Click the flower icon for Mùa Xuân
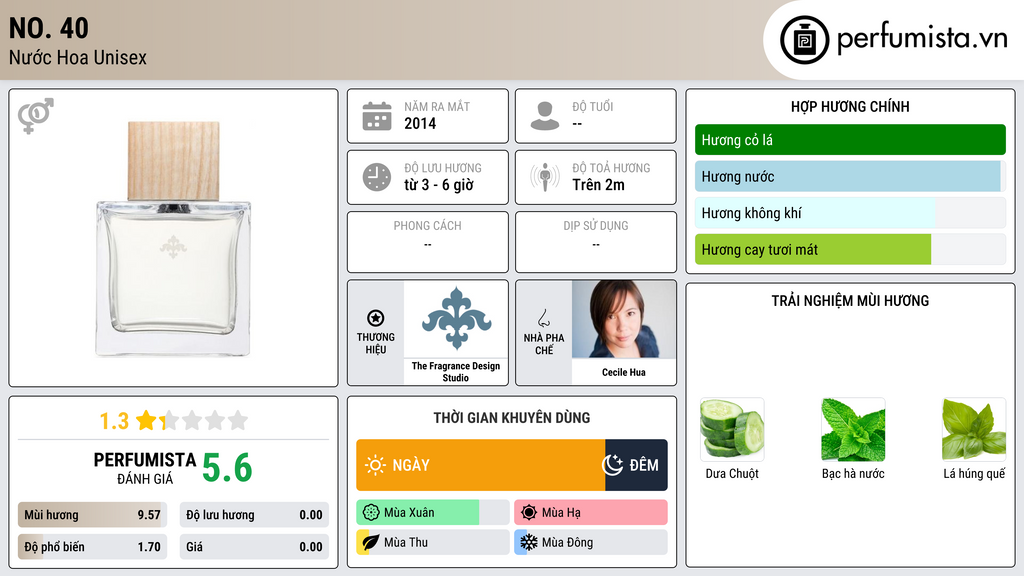Viewport: 1024px width, 576px height. point(371,513)
